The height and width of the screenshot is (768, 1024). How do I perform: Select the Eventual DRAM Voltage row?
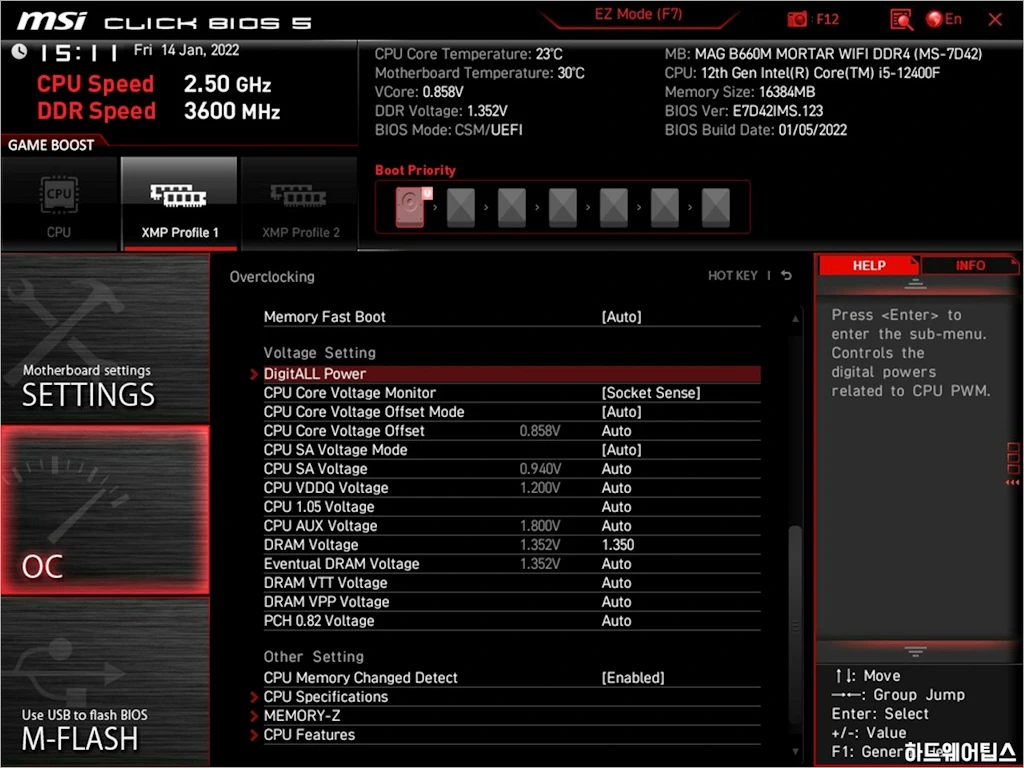(x=512, y=564)
